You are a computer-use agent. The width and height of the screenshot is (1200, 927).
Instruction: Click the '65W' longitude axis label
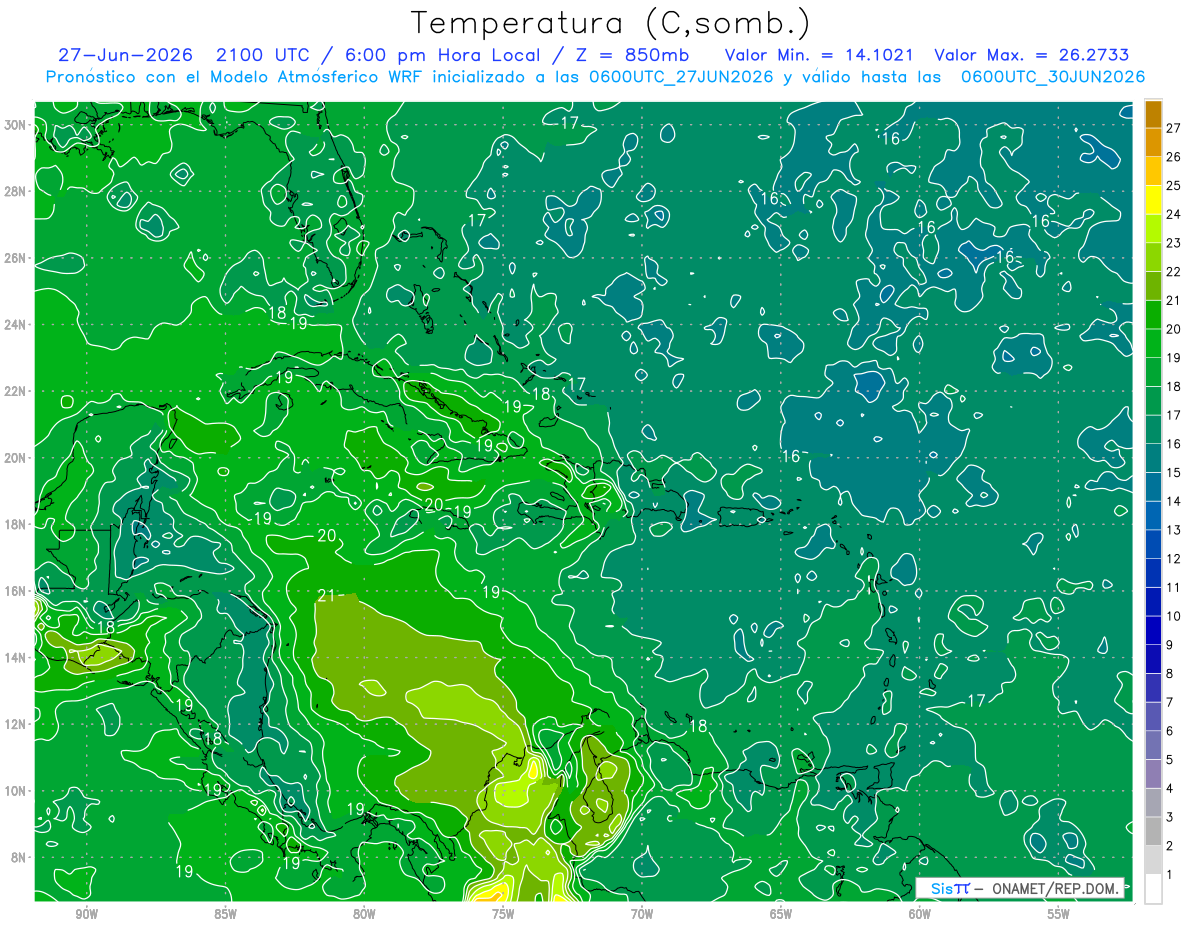pos(781,914)
